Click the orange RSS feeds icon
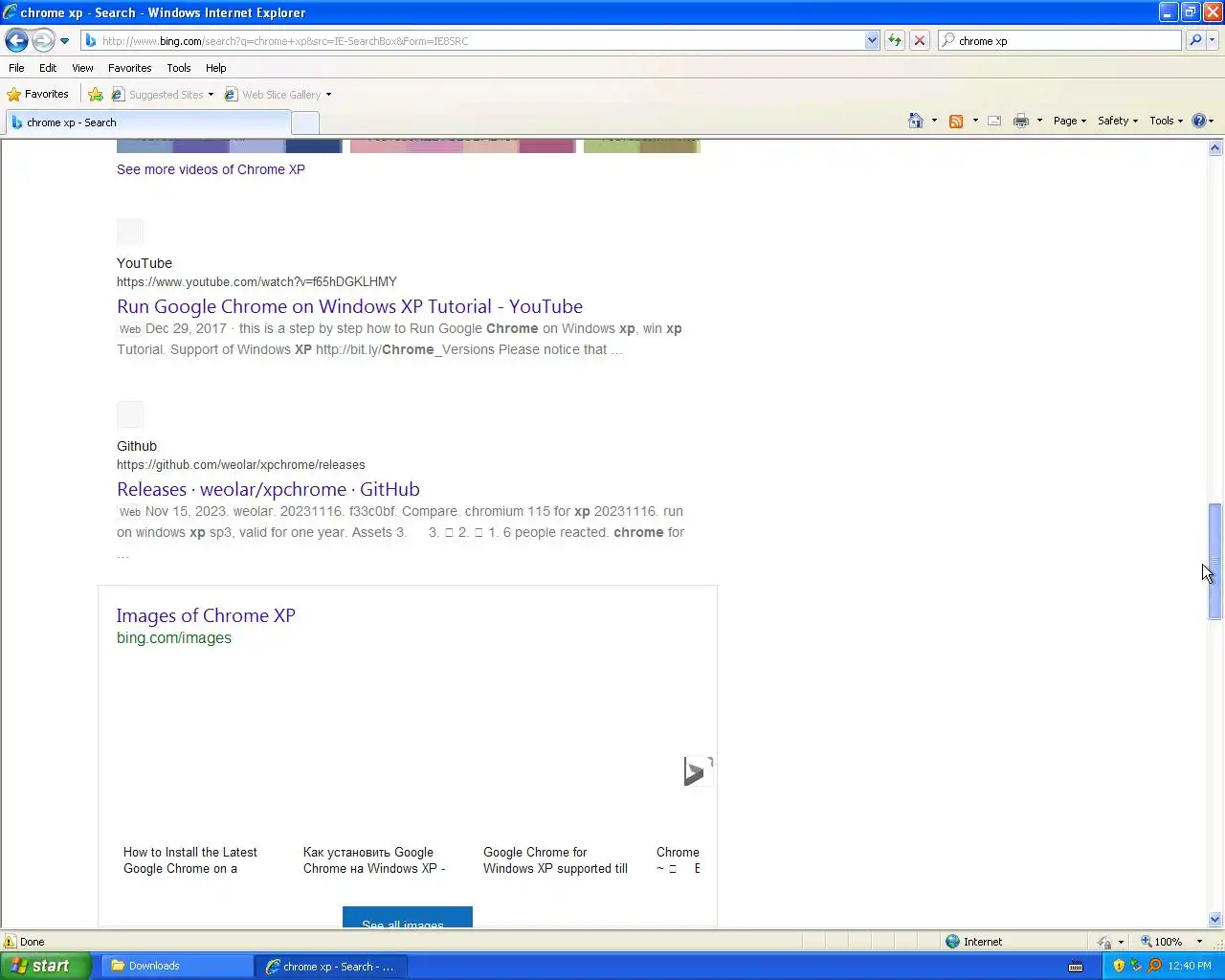Viewport: 1225px width, 980px height. pyautogui.click(x=956, y=121)
